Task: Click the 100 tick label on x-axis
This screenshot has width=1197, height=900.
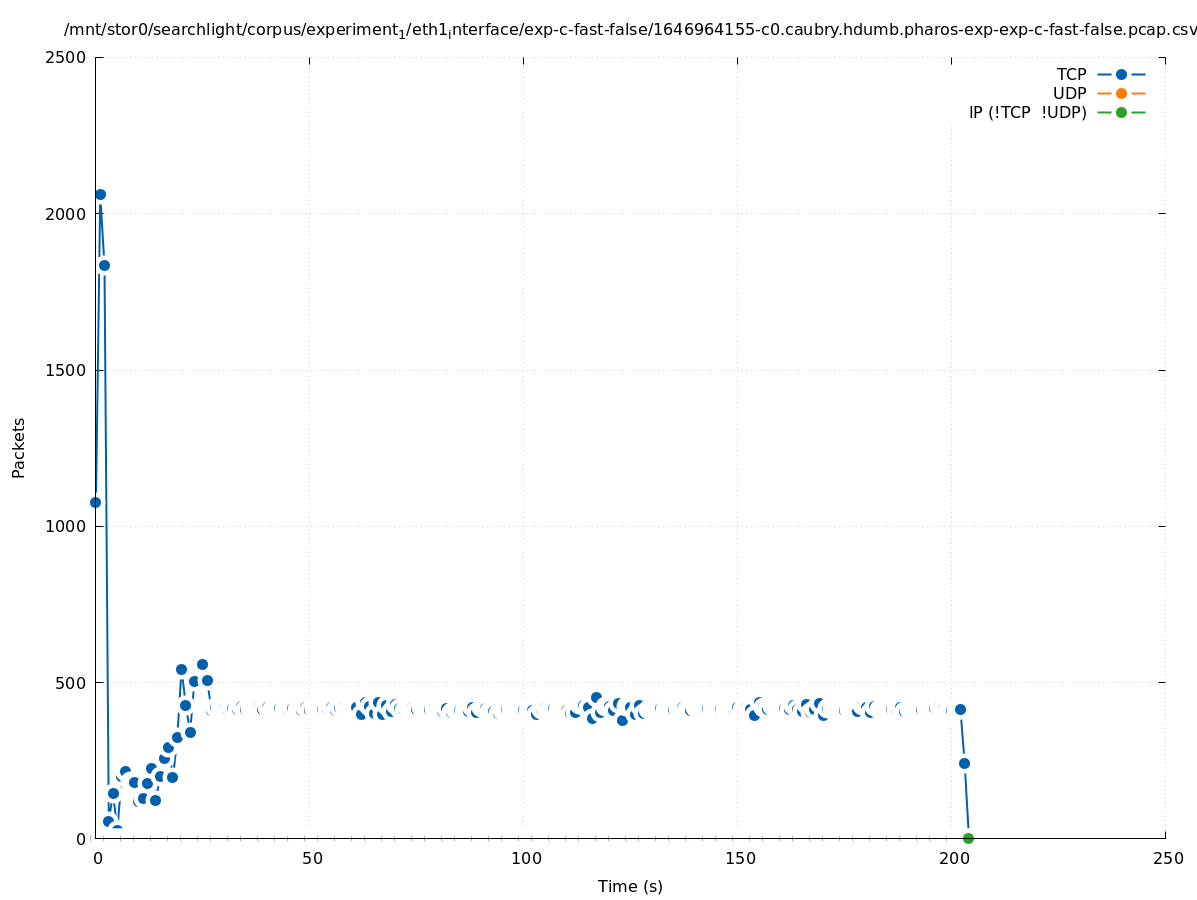Action: 525,858
